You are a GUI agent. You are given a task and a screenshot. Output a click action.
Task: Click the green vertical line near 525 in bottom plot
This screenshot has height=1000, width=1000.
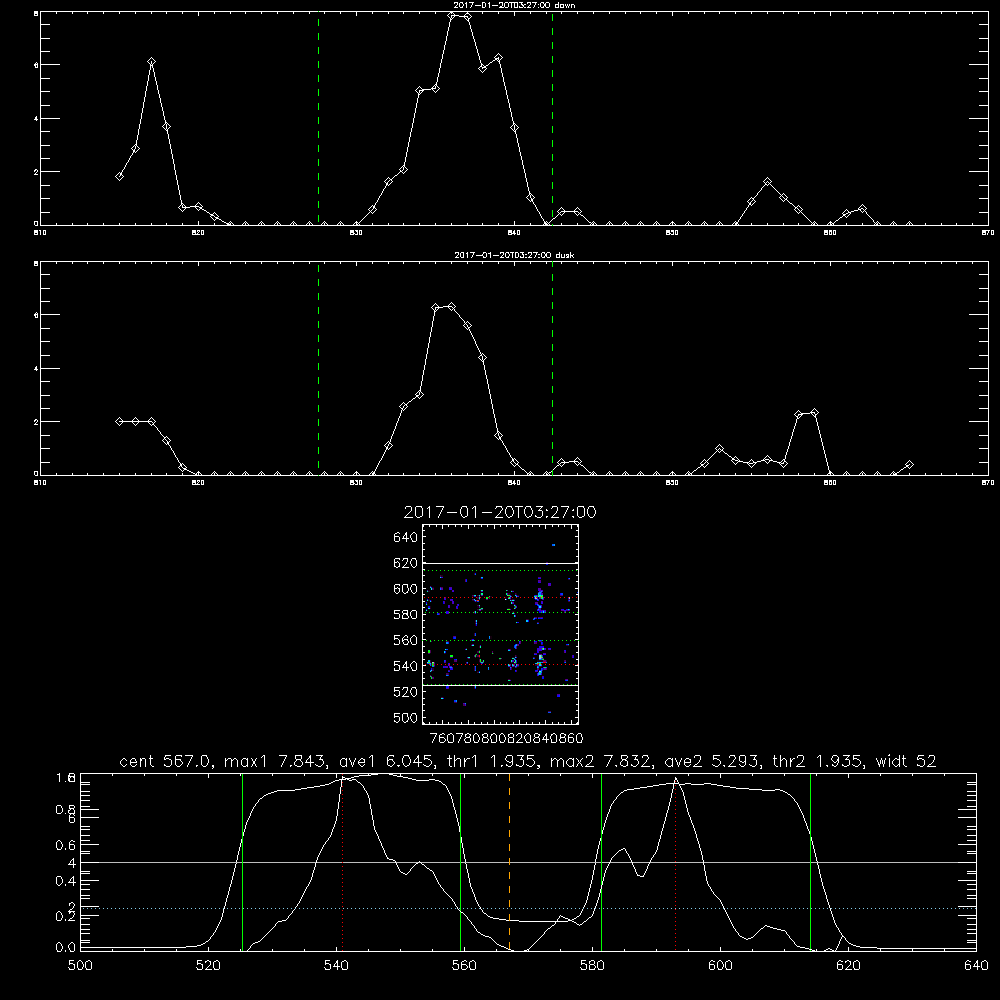(242, 861)
